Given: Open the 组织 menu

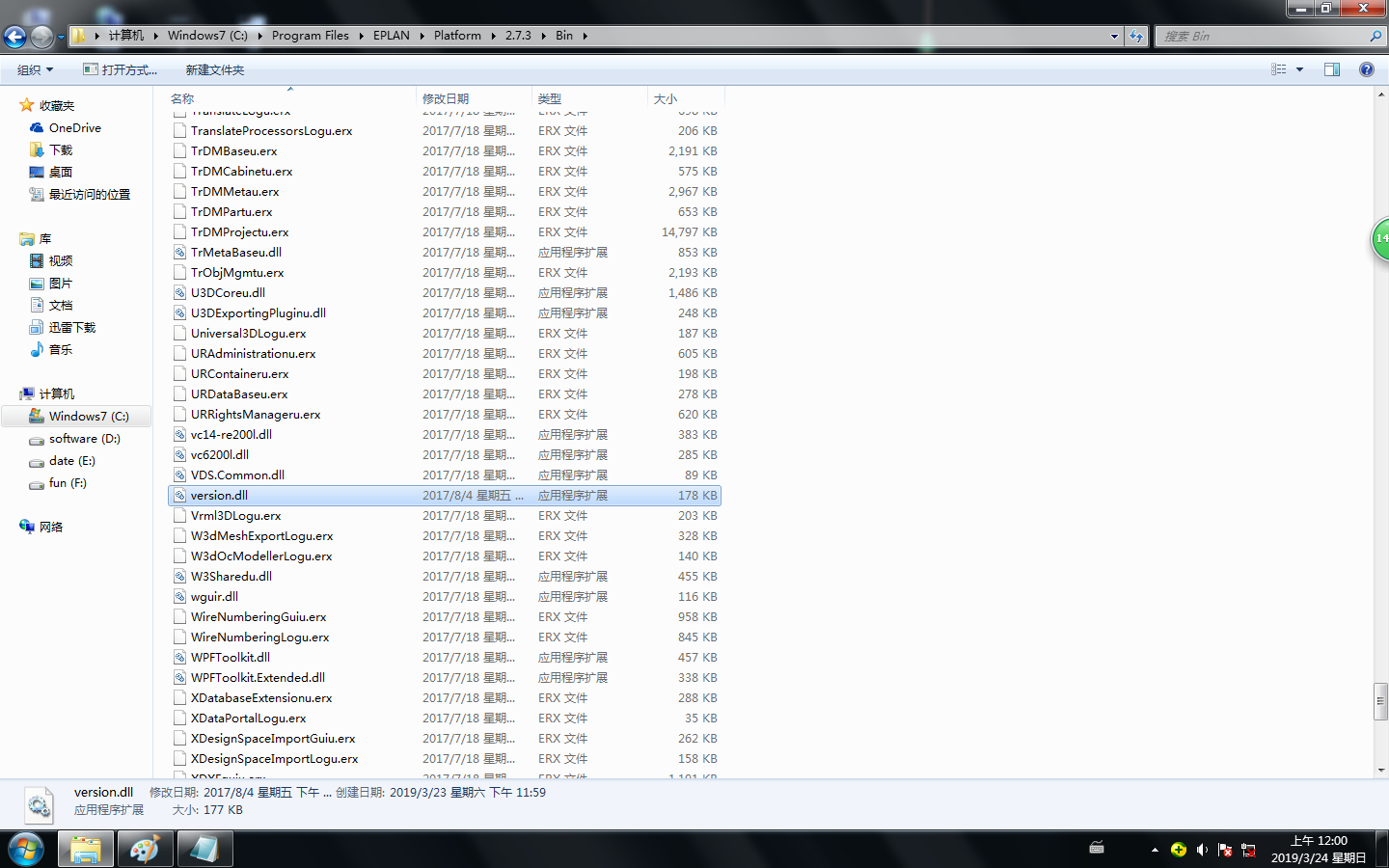Looking at the screenshot, I should tap(35, 69).
